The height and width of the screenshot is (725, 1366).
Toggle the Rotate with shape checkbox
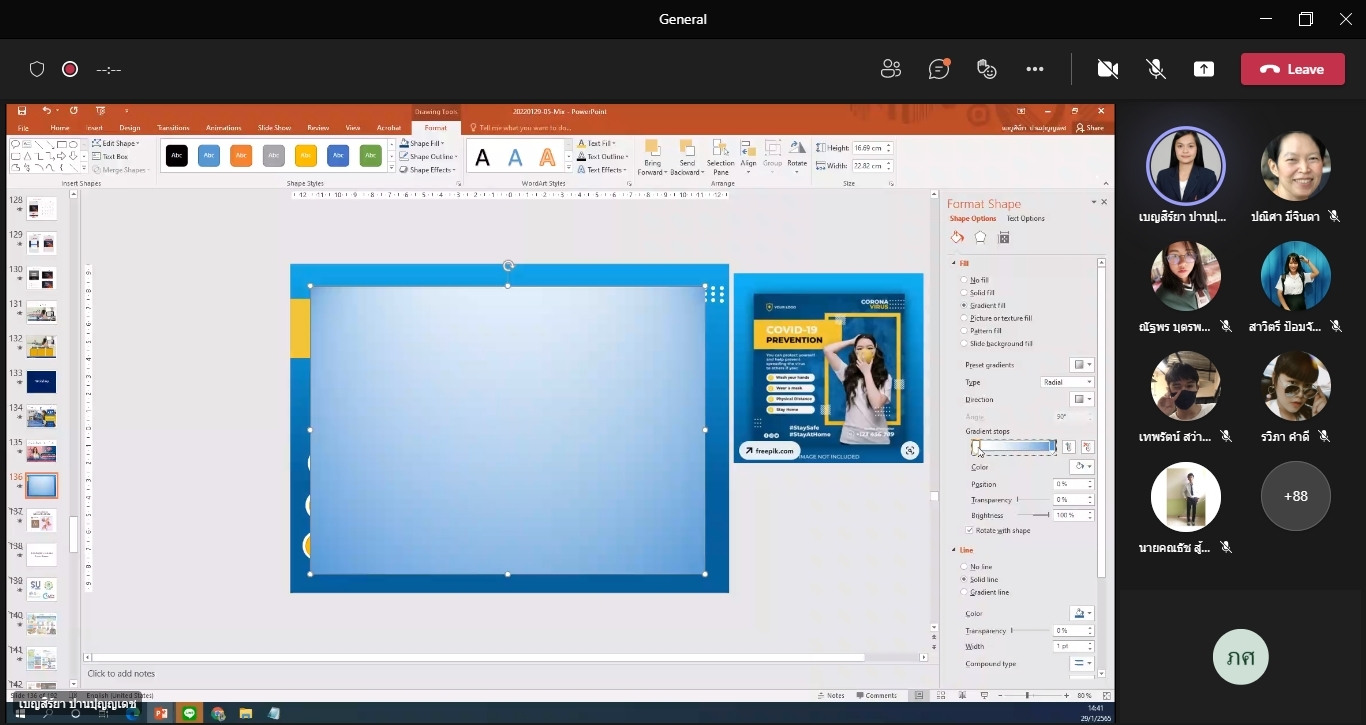coord(969,530)
